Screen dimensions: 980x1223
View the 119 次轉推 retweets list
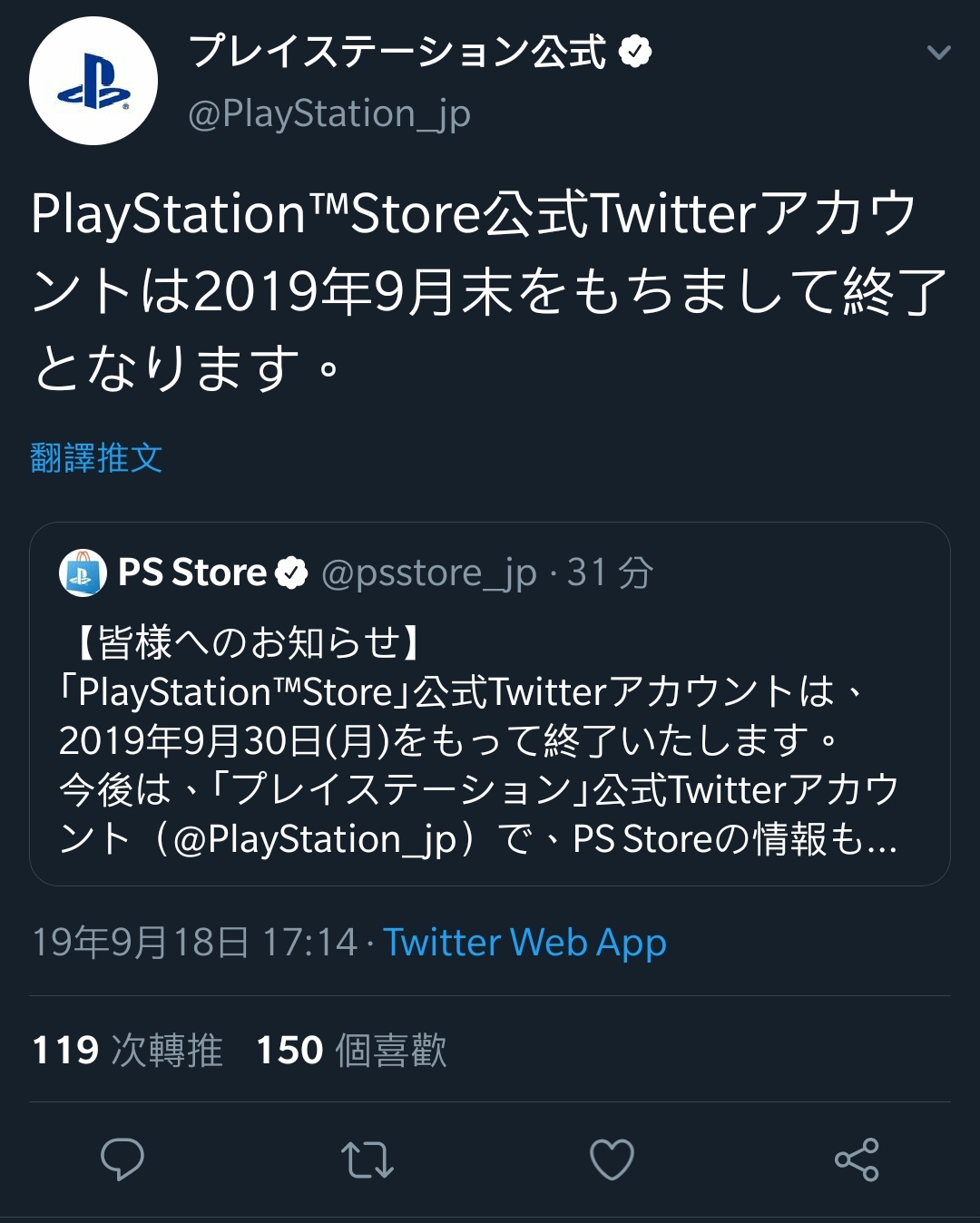[x=127, y=1050]
